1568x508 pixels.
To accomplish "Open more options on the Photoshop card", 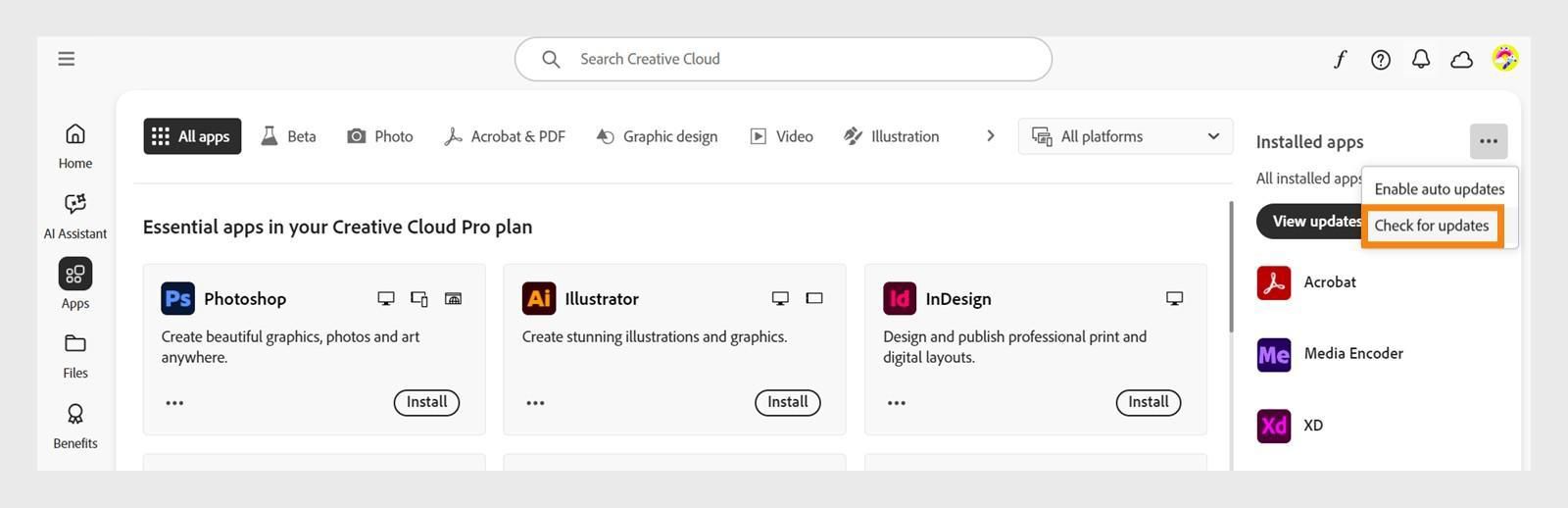I will (174, 403).
